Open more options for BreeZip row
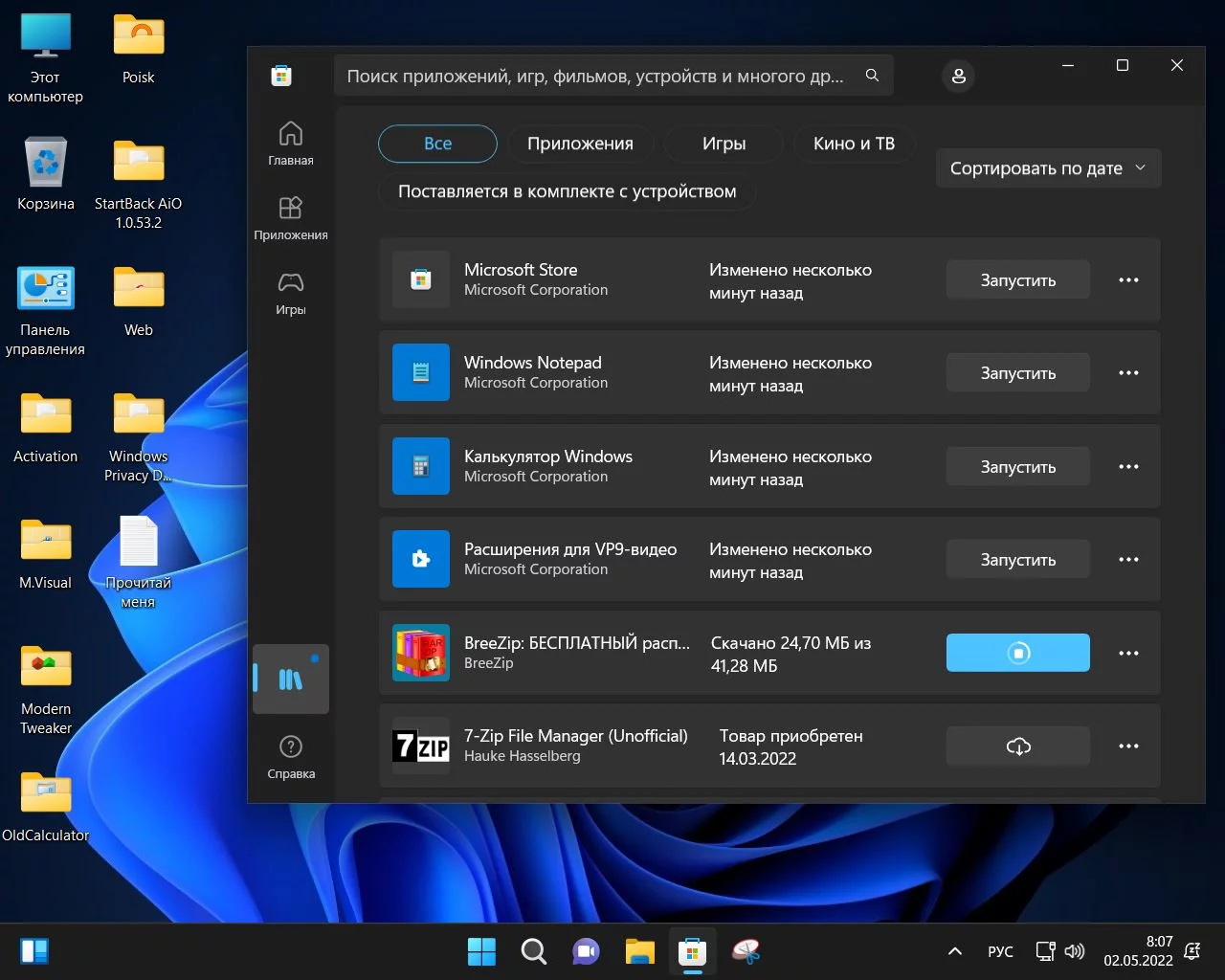This screenshot has height=980, width=1225. coord(1128,653)
